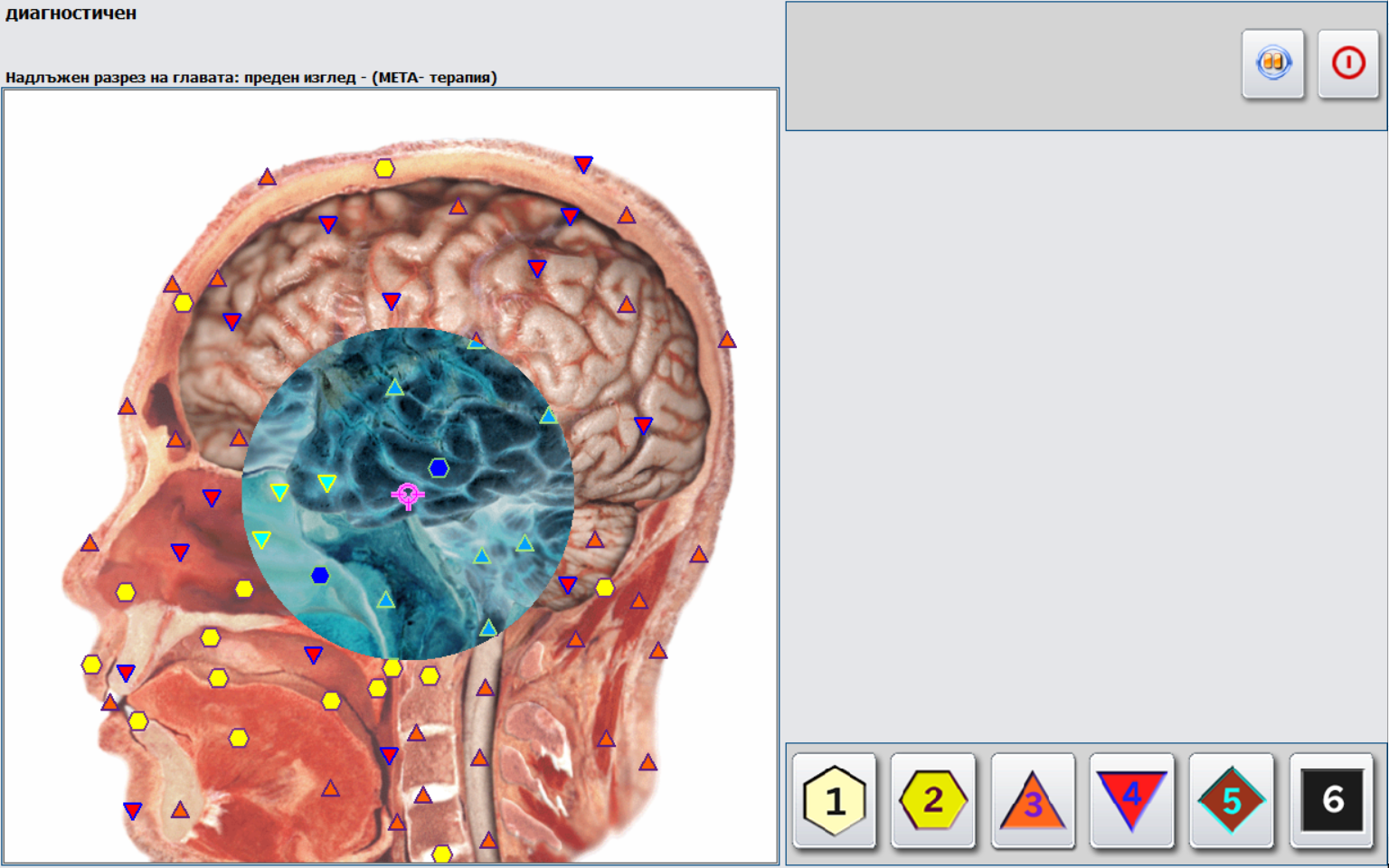Click yellow hexagon at bottom edge of image
The height and width of the screenshot is (868, 1389).
pyautogui.click(x=441, y=854)
